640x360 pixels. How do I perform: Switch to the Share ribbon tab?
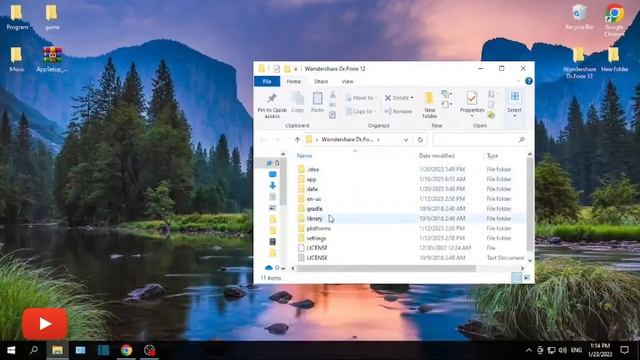(x=321, y=82)
